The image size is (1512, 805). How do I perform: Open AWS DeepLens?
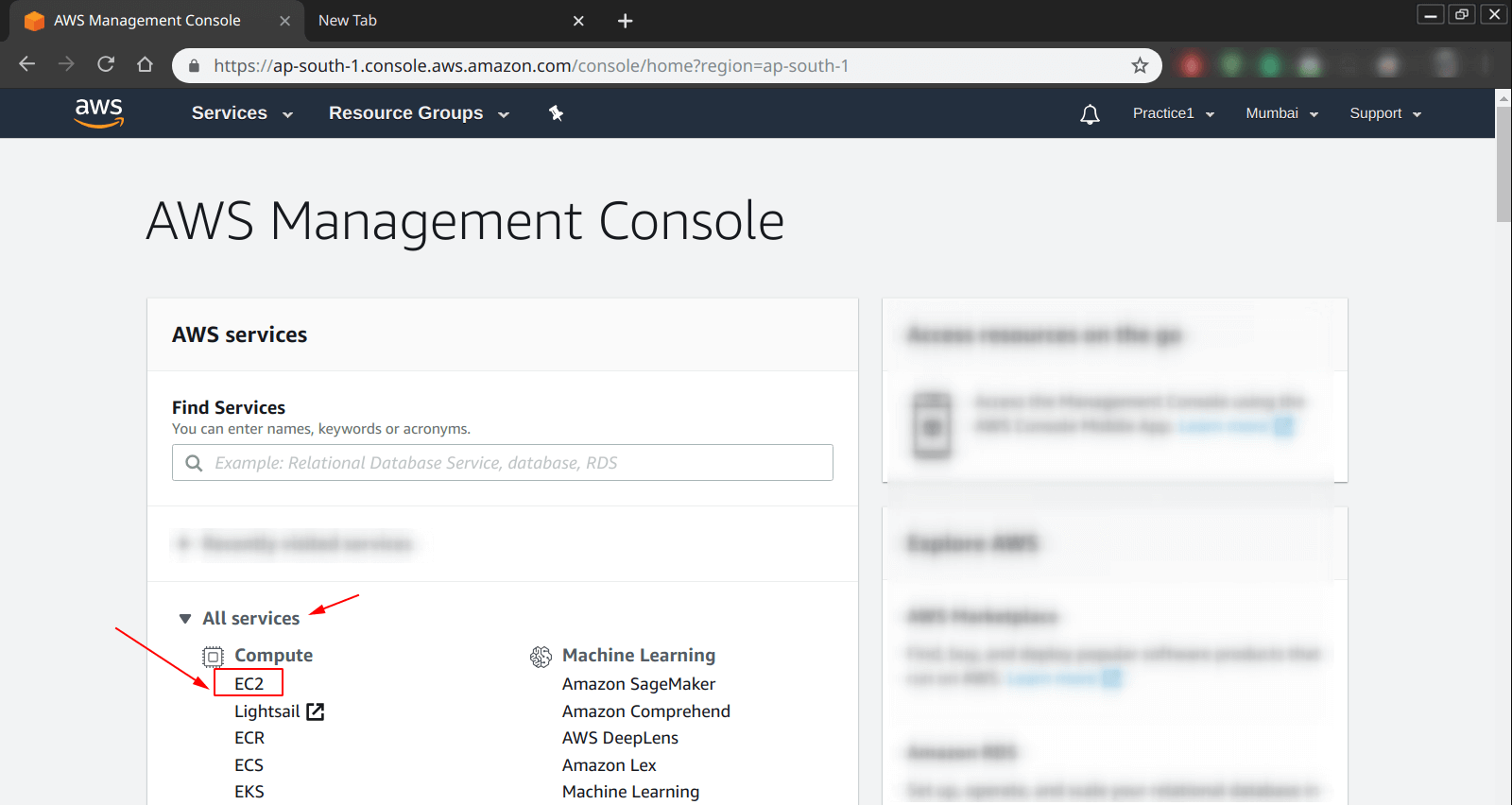(620, 738)
